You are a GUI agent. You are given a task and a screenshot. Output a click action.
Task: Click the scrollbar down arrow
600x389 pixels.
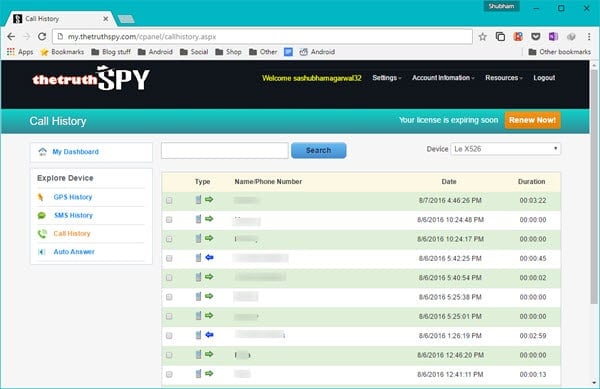(594, 382)
